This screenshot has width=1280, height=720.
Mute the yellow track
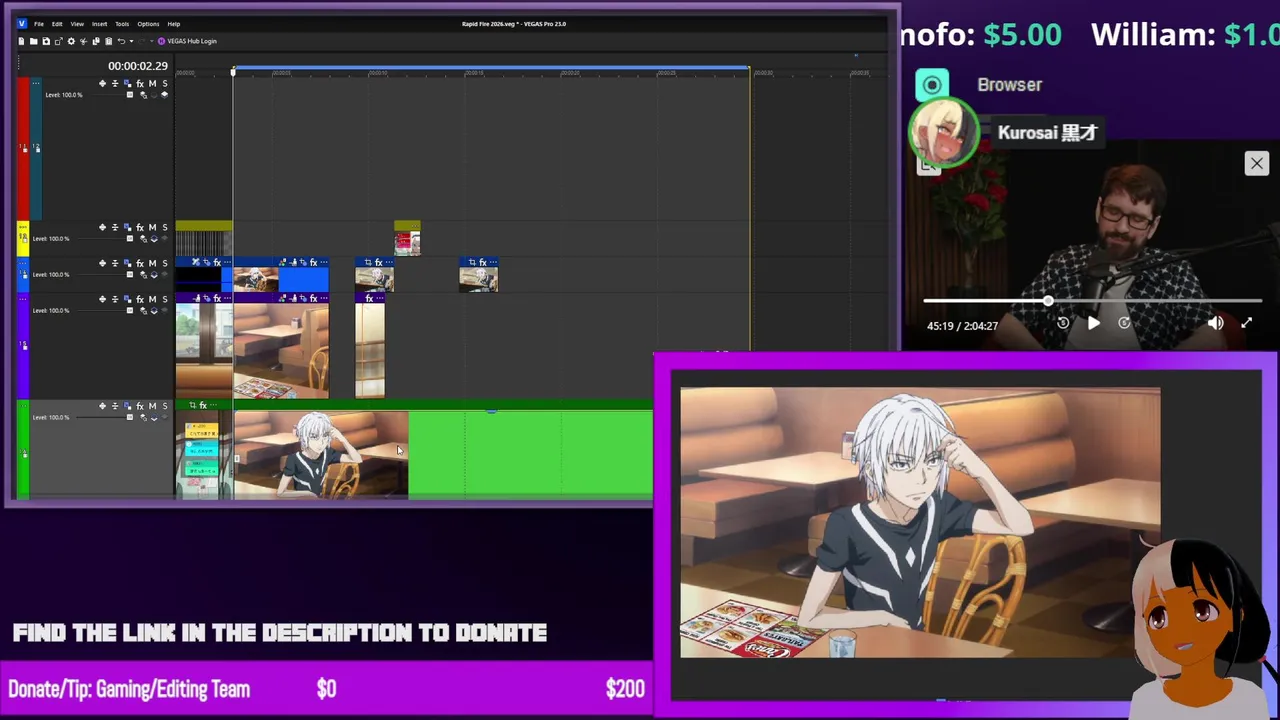tap(152, 228)
